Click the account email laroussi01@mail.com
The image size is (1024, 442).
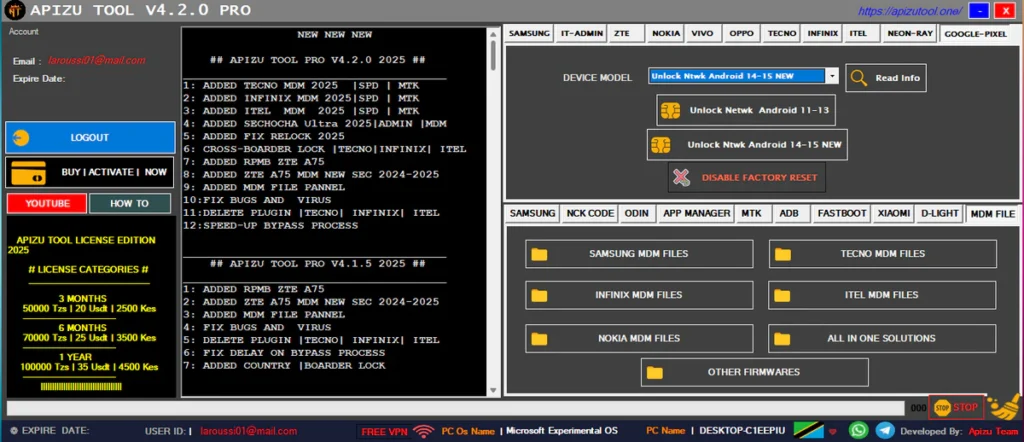coord(96,61)
